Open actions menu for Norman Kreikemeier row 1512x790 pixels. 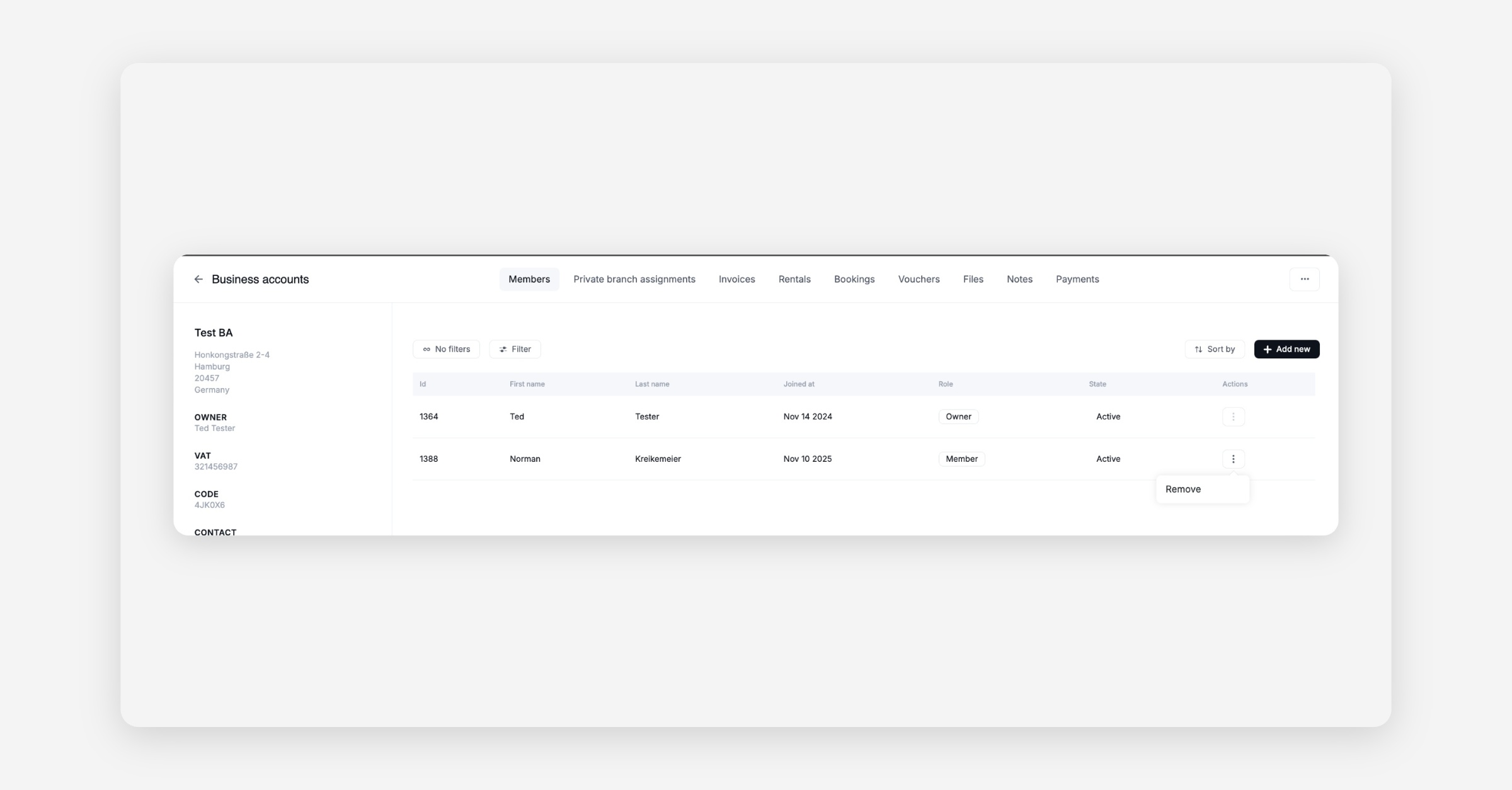coord(1233,459)
